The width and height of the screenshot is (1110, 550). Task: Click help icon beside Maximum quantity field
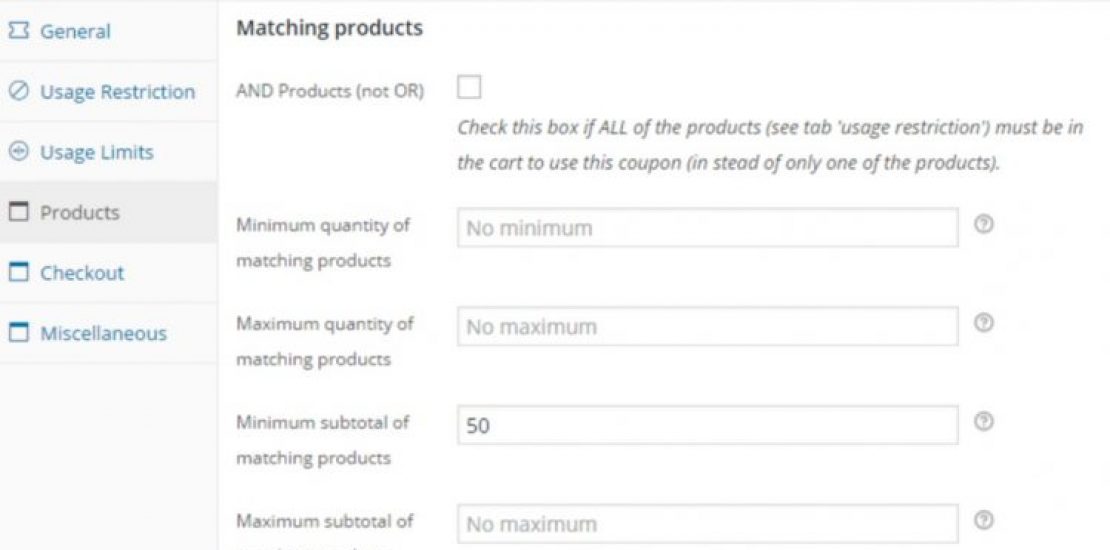tap(983, 324)
